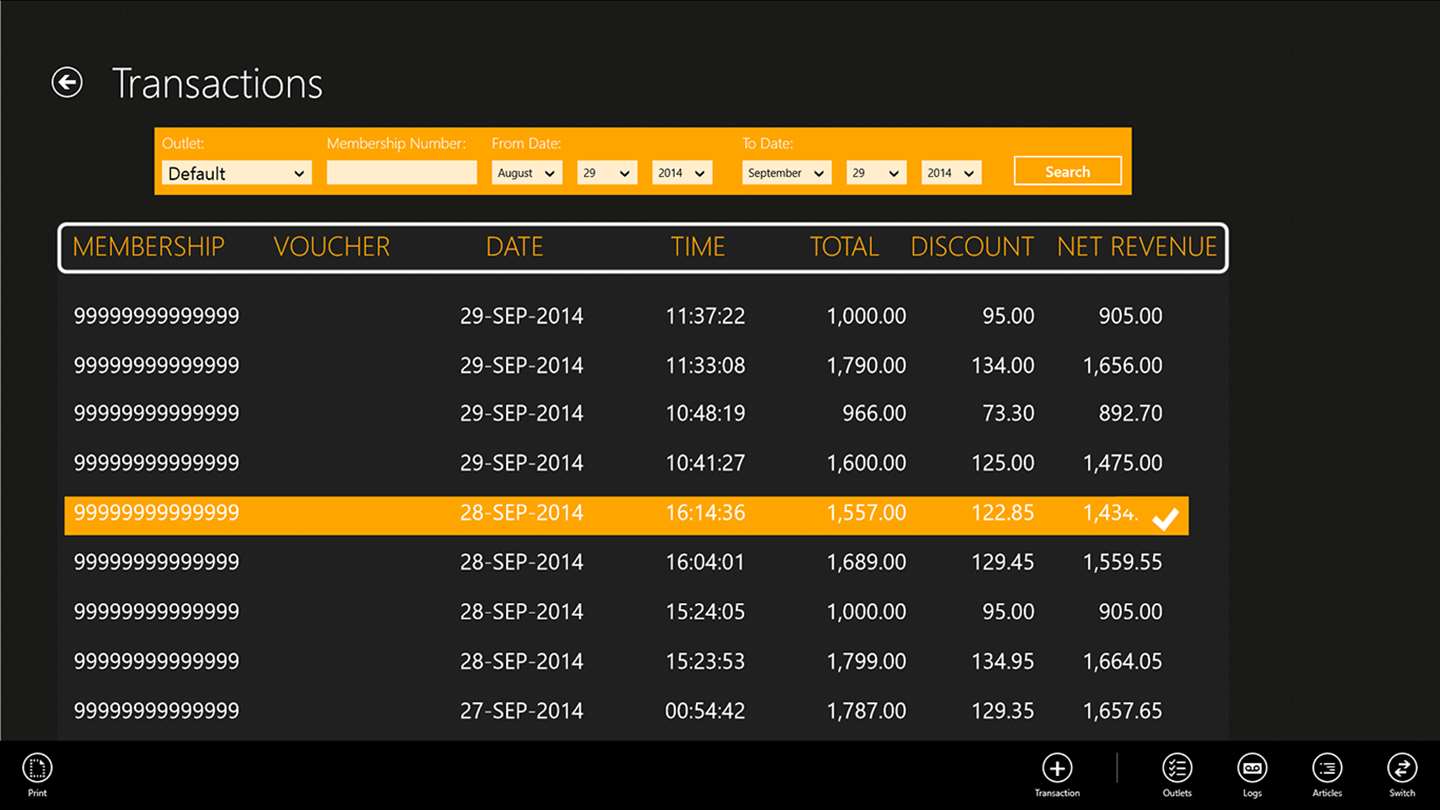Open the Outlets icon
Viewport: 1440px width, 810px height.
coord(1177,768)
